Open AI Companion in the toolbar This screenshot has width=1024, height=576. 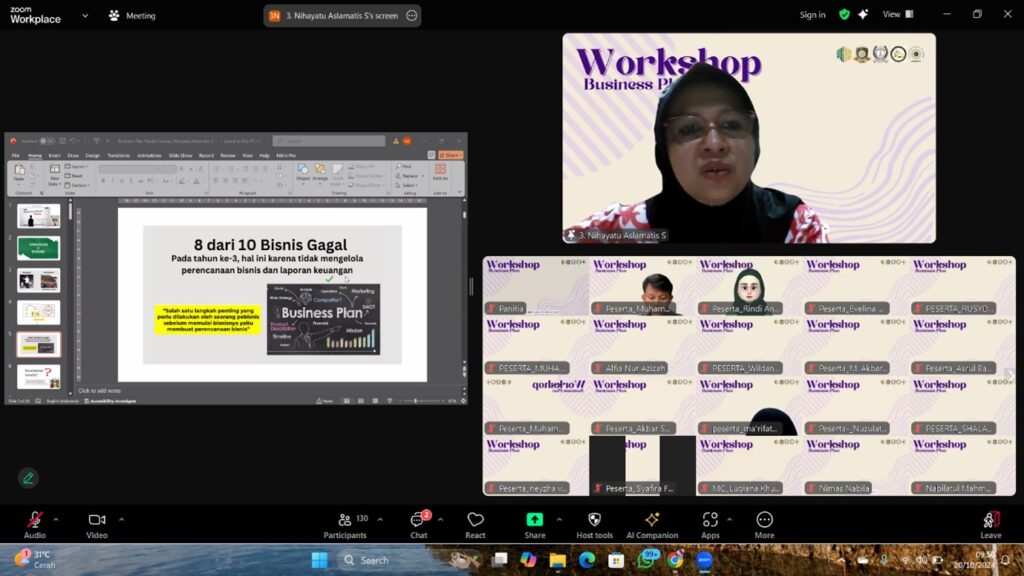652,524
